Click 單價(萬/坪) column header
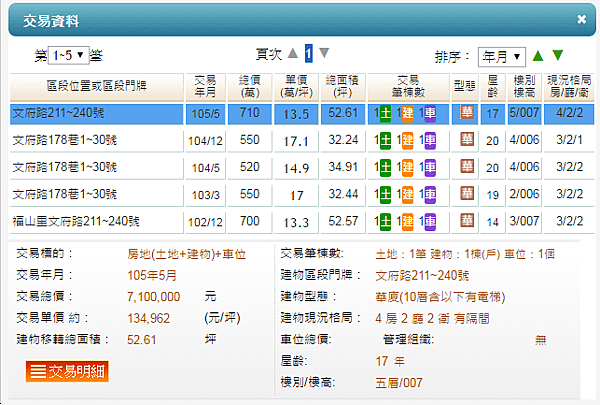Screen dimensions: 600x405 click(x=296, y=87)
